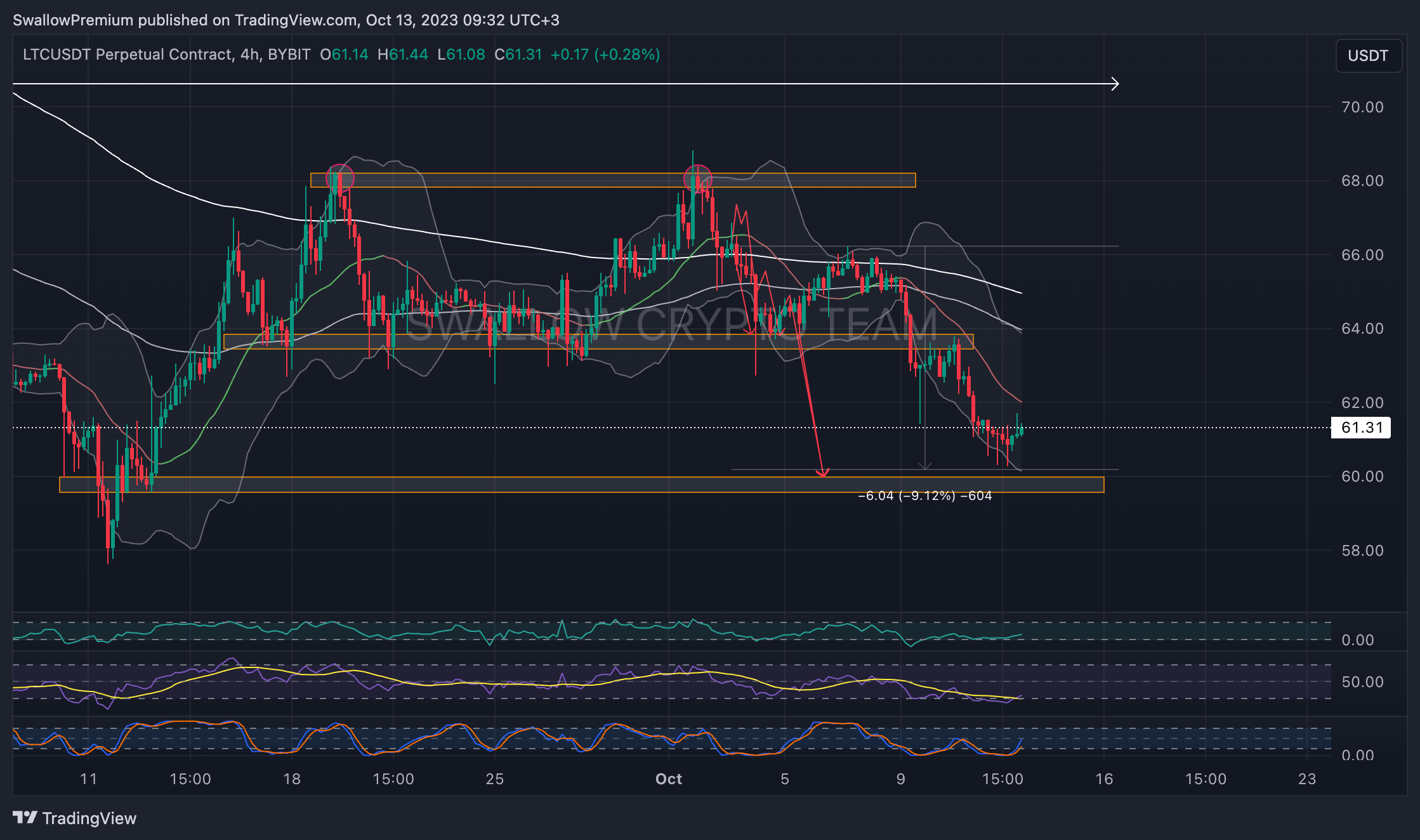Click the TradingView logo at bottom left
This screenshot has height=840, width=1420.
pyautogui.click(x=75, y=818)
